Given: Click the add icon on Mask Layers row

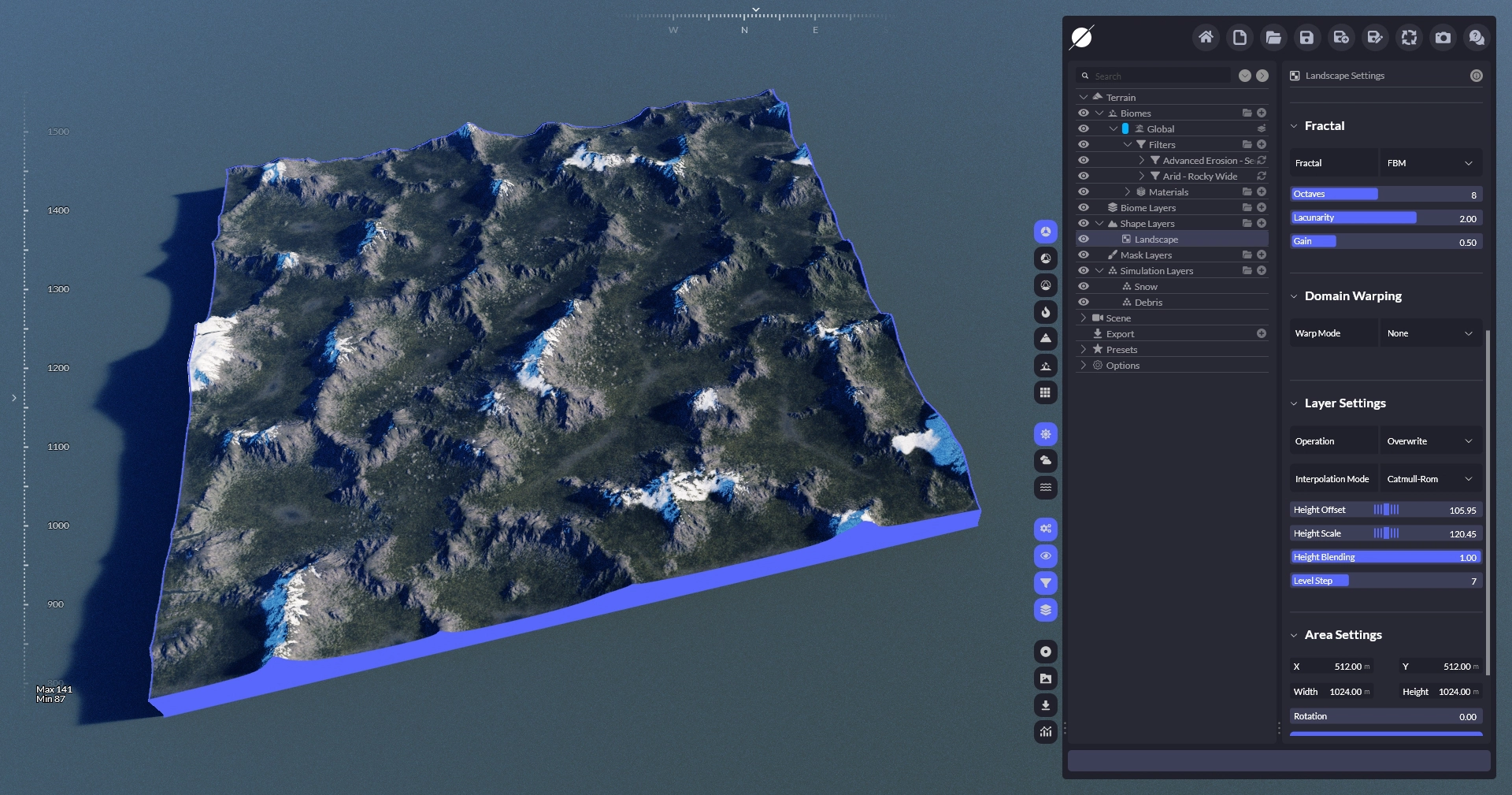Looking at the screenshot, I should [x=1262, y=255].
